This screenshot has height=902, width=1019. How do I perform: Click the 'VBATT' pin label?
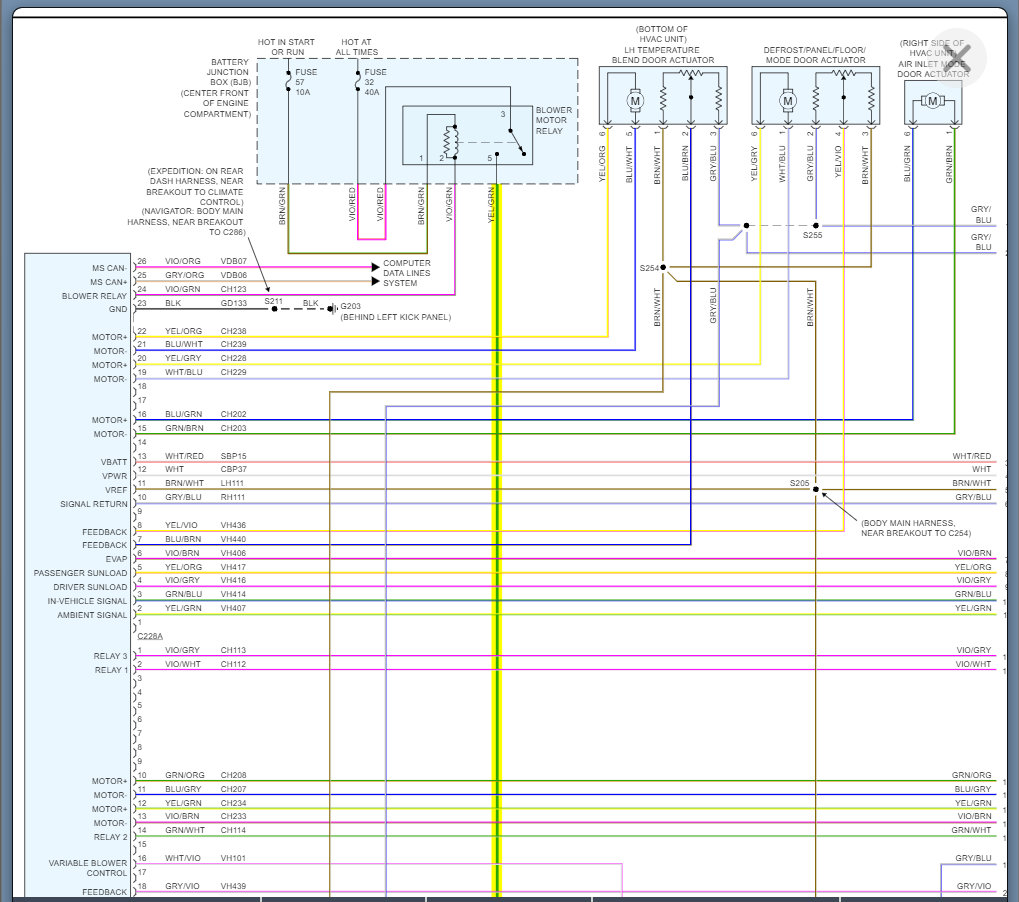pos(114,462)
